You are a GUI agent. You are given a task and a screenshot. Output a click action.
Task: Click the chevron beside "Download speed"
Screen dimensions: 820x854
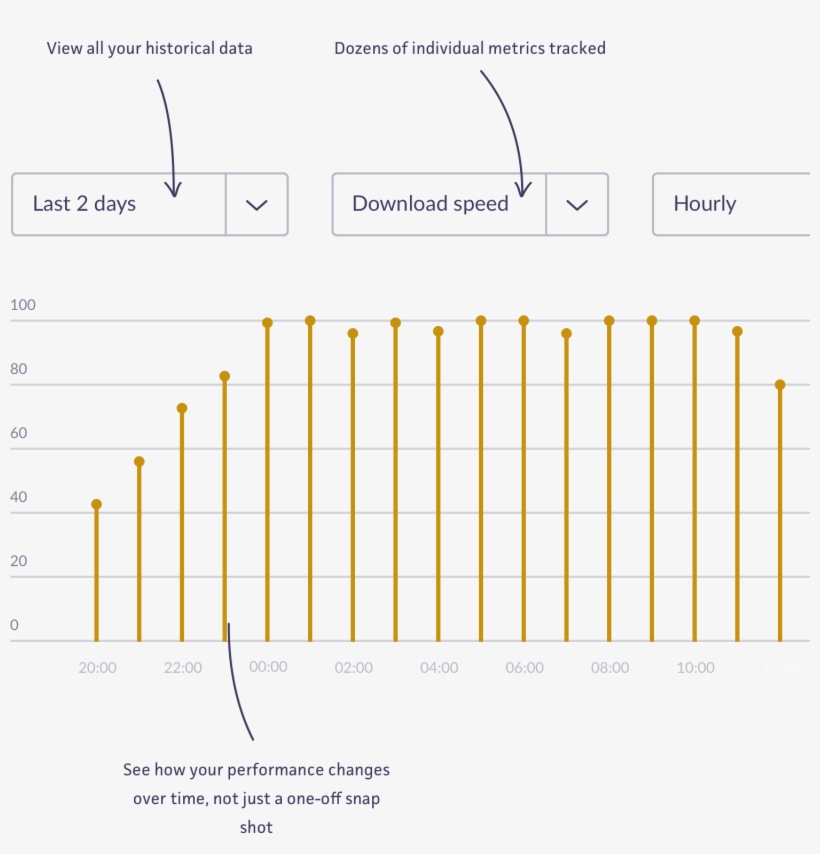click(577, 204)
